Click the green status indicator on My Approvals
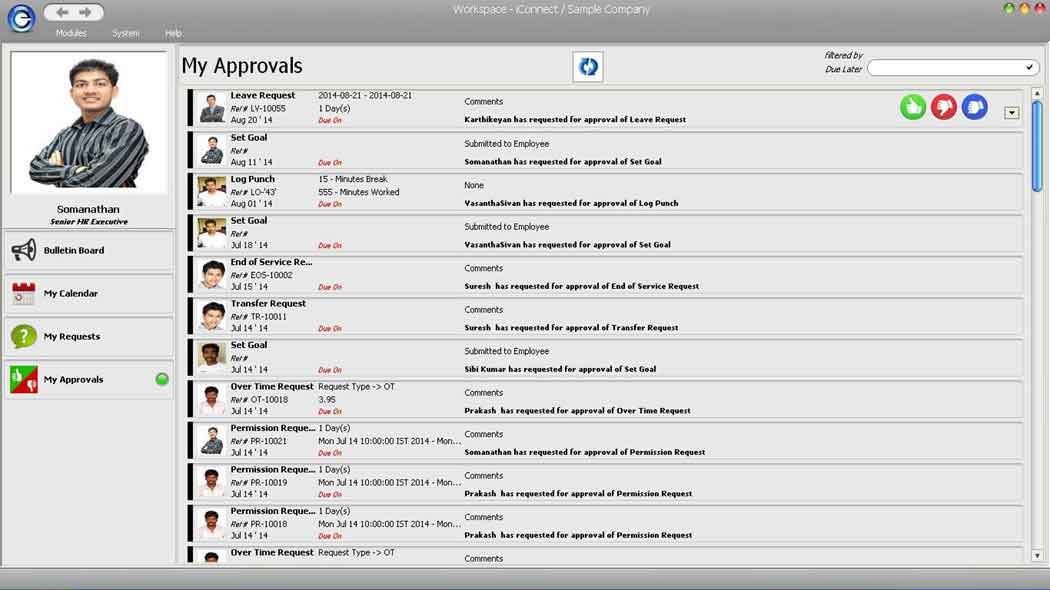The image size is (1050, 590). [162, 380]
